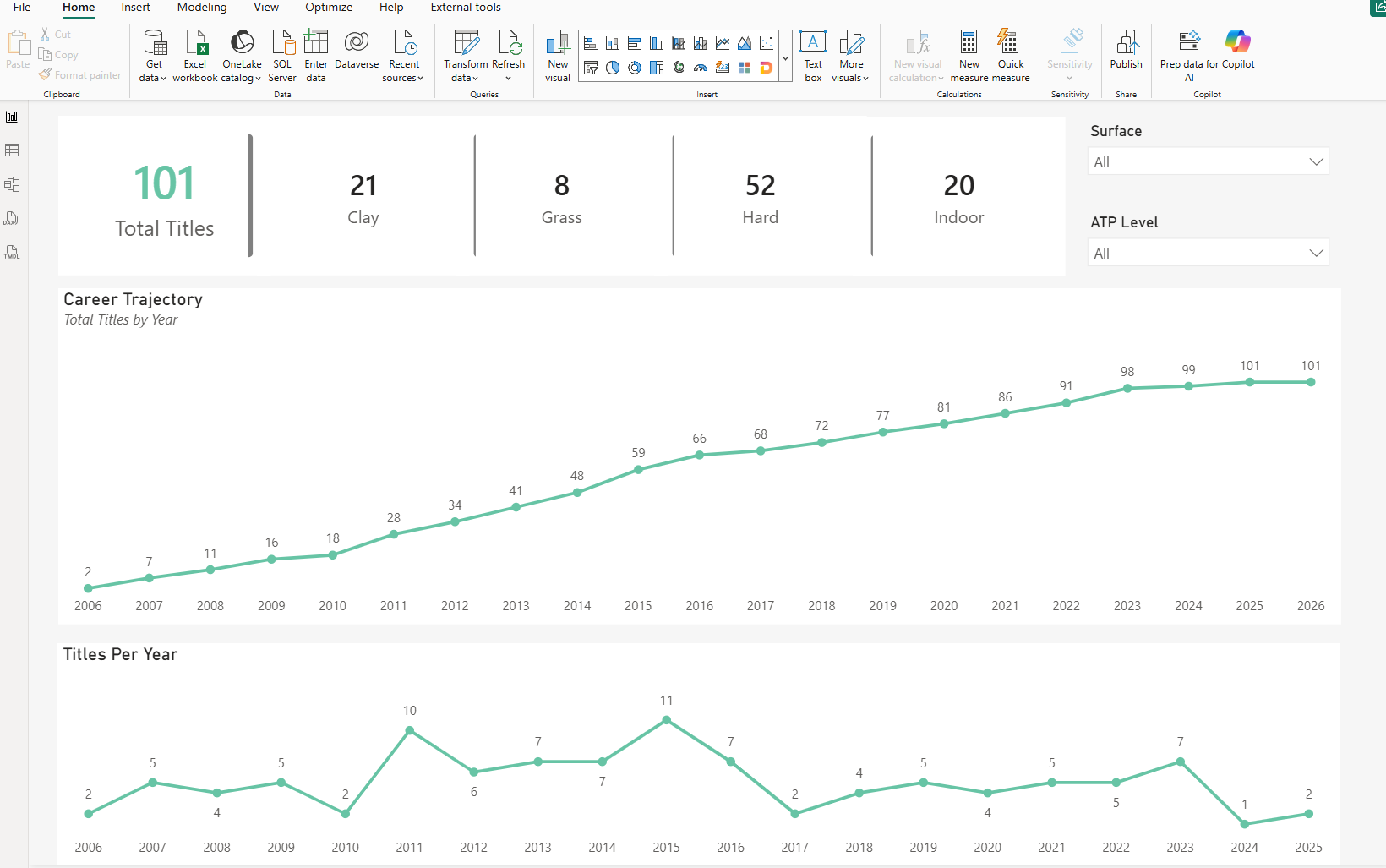Insert a clustered bar chart visual
Screen dimensions: 1386x868
pyautogui.click(x=635, y=43)
